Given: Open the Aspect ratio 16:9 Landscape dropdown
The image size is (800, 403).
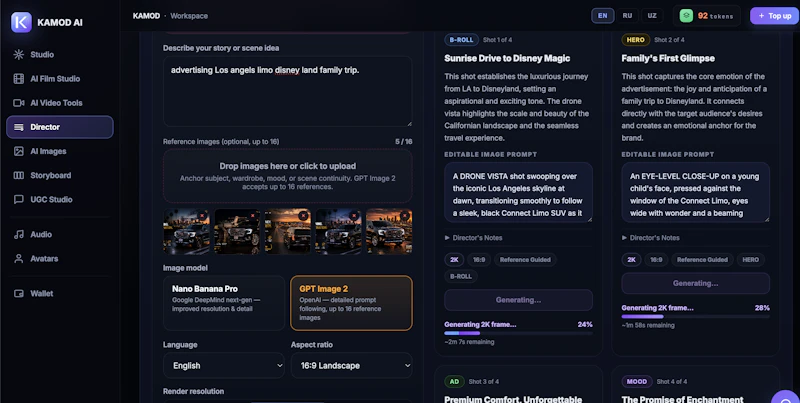Looking at the screenshot, I should 351,365.
